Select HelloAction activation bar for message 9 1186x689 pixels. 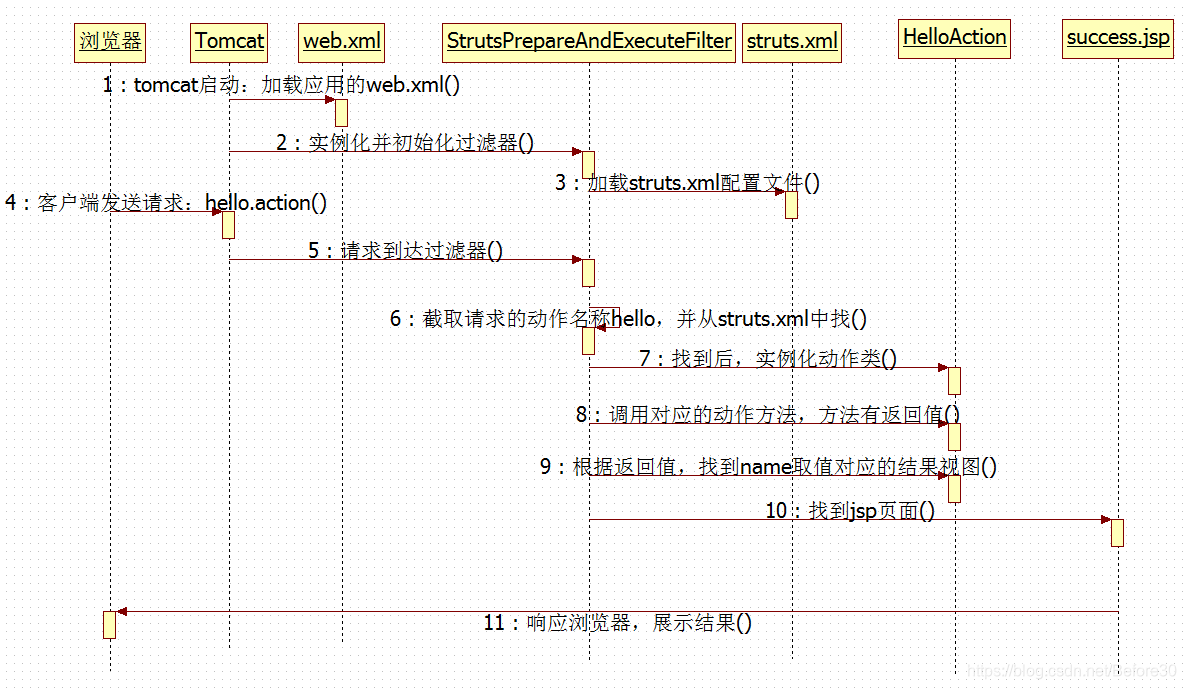pos(955,489)
